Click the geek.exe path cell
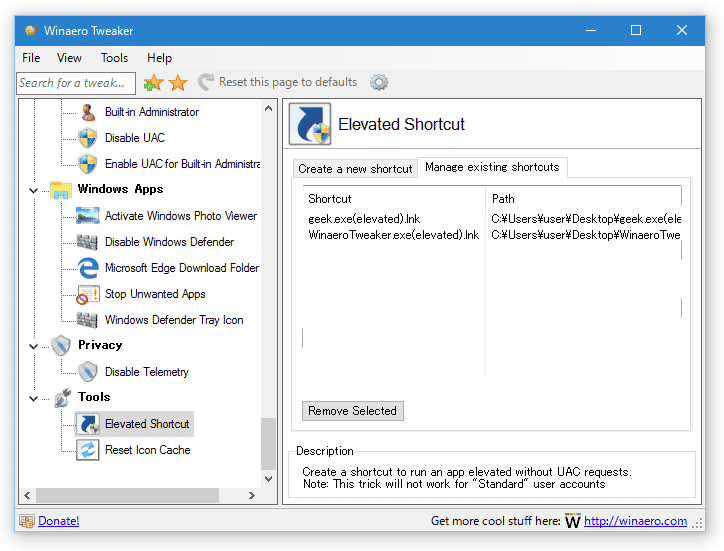This screenshot has height=551, width=724. [x=585, y=219]
